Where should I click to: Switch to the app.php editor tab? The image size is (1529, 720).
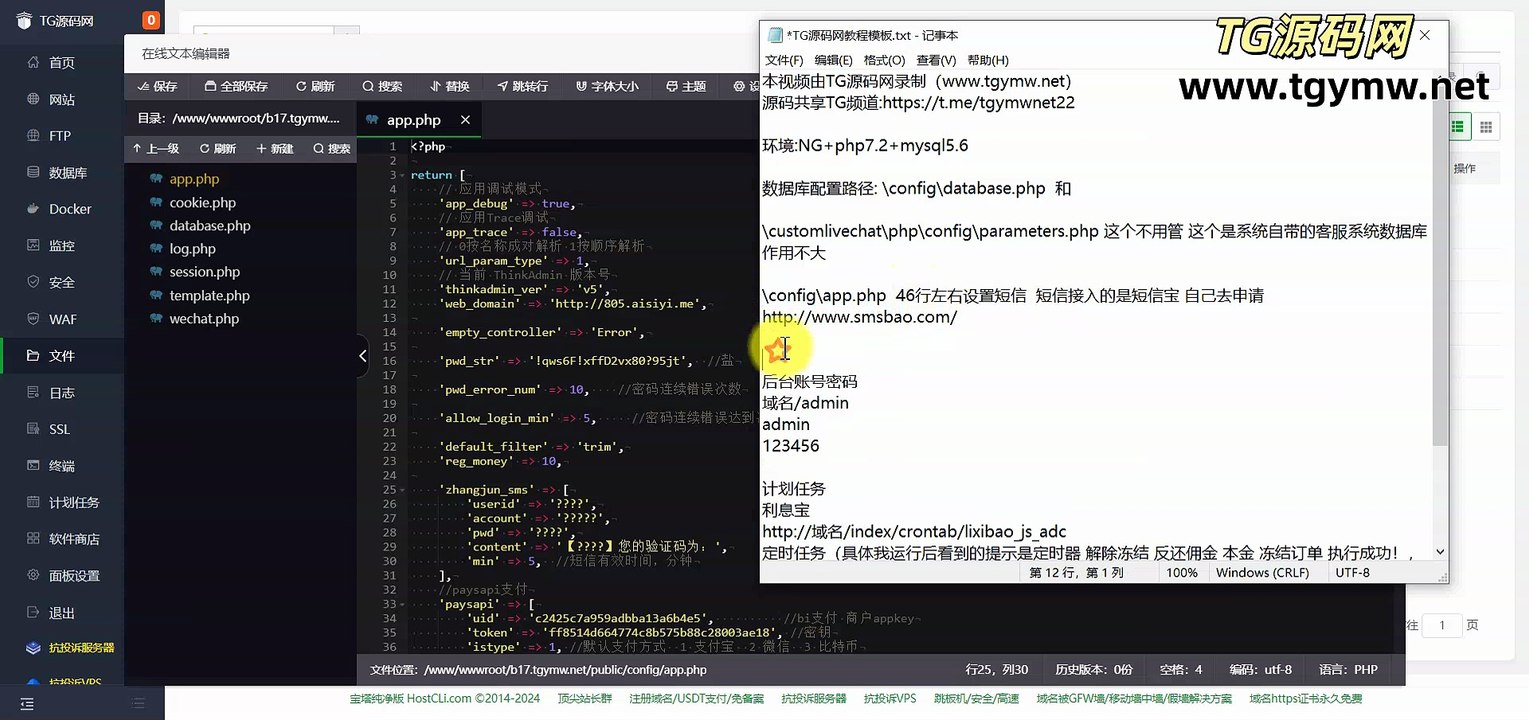click(413, 120)
